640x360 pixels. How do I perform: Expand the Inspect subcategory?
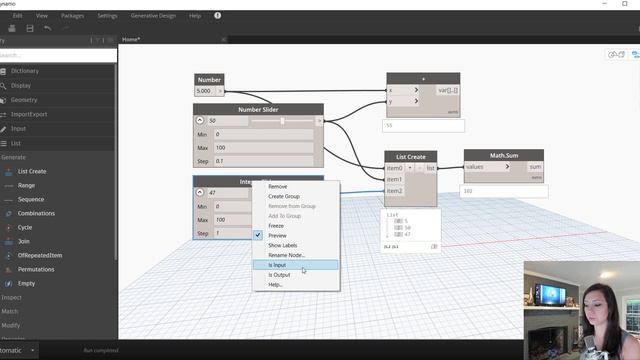(11, 298)
